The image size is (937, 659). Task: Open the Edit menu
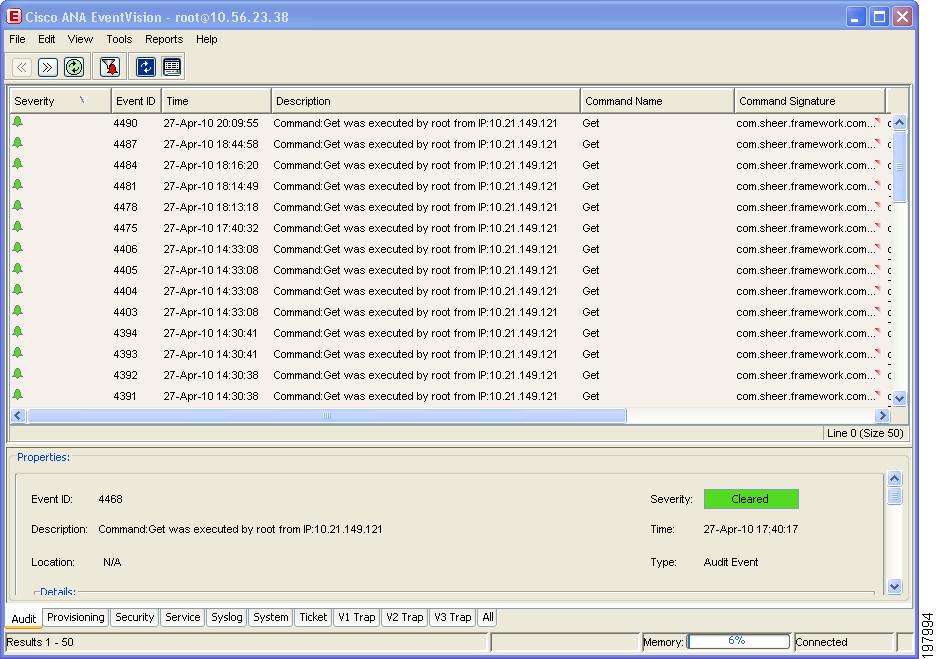click(x=47, y=39)
